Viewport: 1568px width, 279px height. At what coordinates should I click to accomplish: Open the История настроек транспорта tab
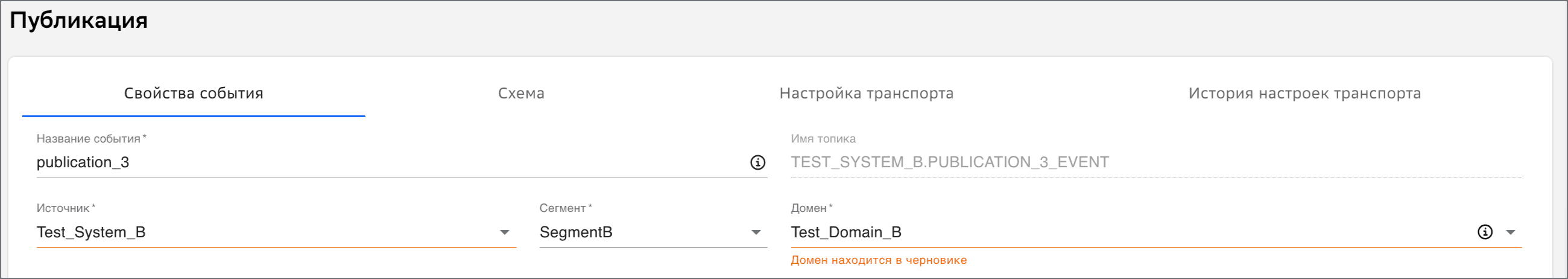coord(1304,93)
